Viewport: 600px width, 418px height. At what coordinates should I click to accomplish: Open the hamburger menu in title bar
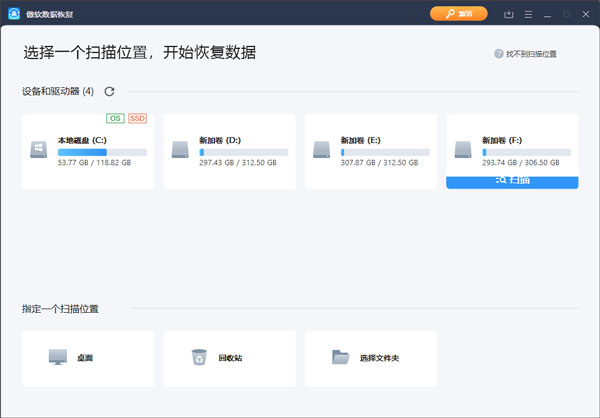pyautogui.click(x=530, y=14)
